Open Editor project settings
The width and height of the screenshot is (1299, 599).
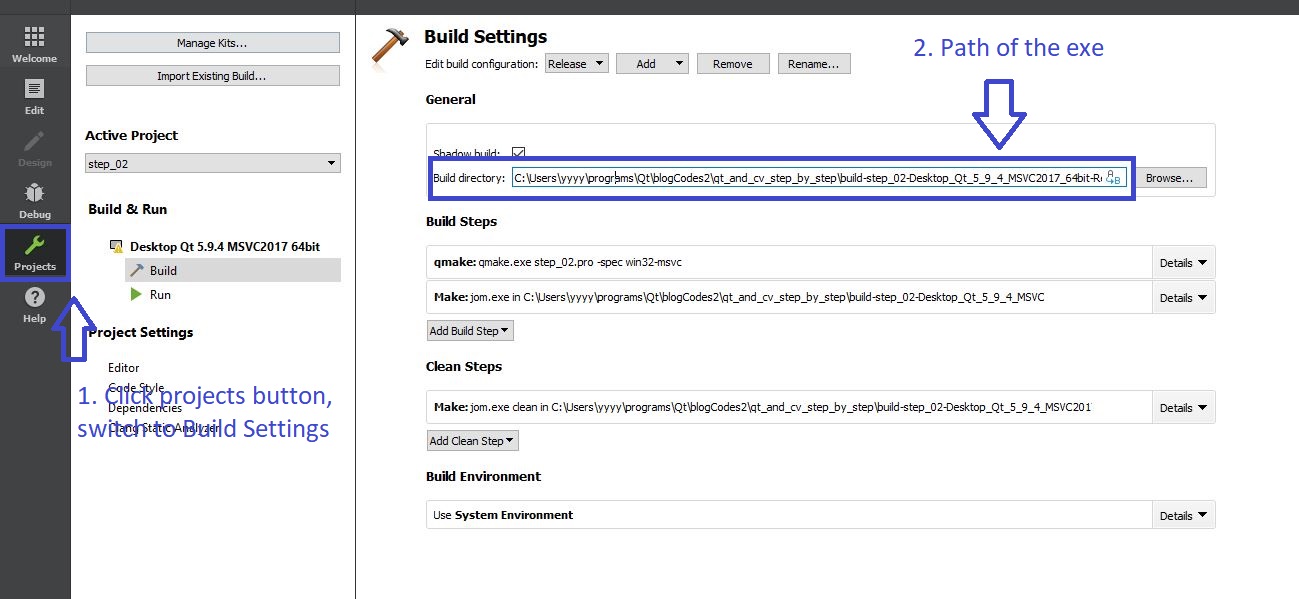(124, 368)
